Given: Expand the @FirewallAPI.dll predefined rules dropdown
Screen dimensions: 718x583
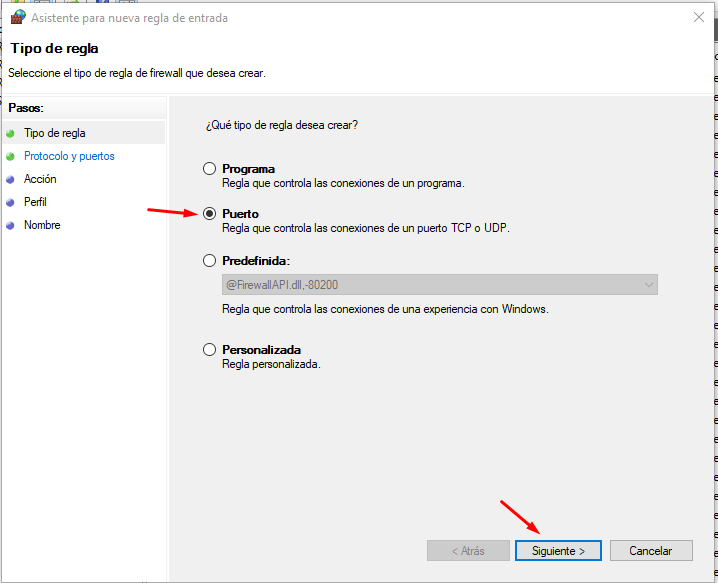Looking at the screenshot, I should (x=648, y=285).
